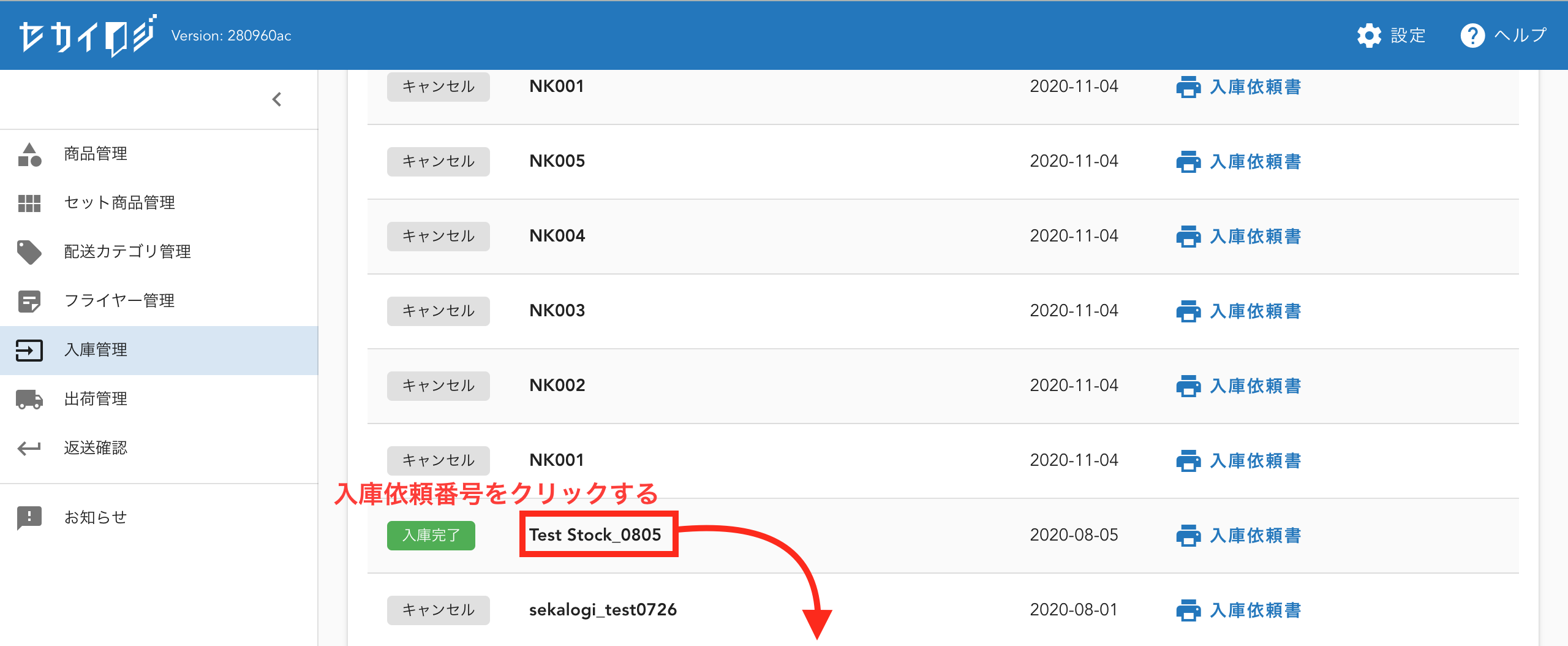
Task: Collapse the sidebar with the chevron
Action: 277,99
